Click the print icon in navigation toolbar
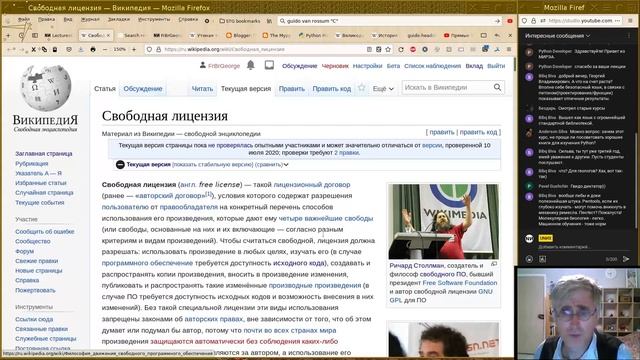 pos(93,49)
